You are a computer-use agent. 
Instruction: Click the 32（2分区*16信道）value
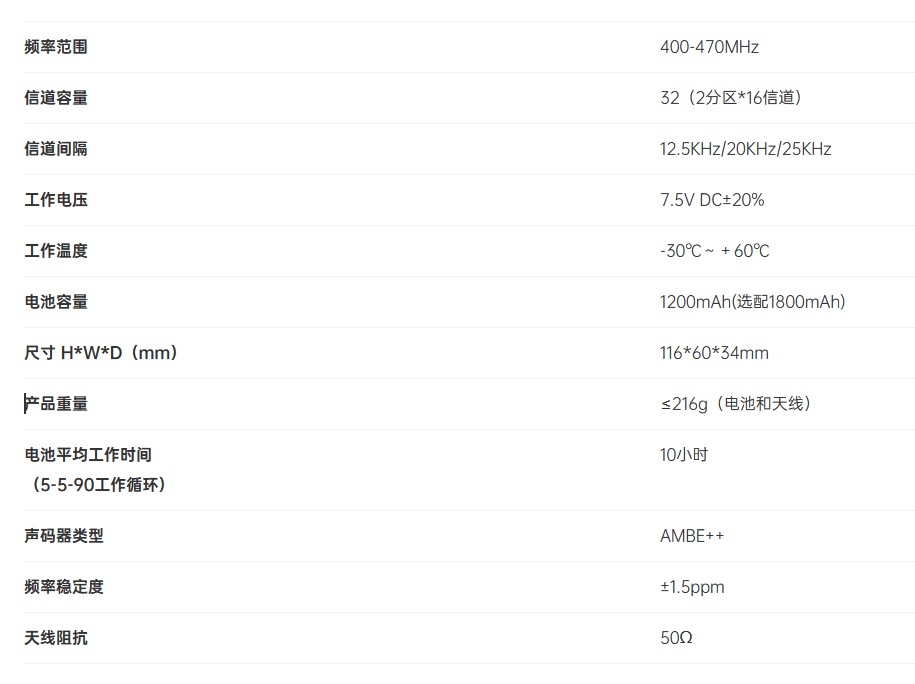731,97
